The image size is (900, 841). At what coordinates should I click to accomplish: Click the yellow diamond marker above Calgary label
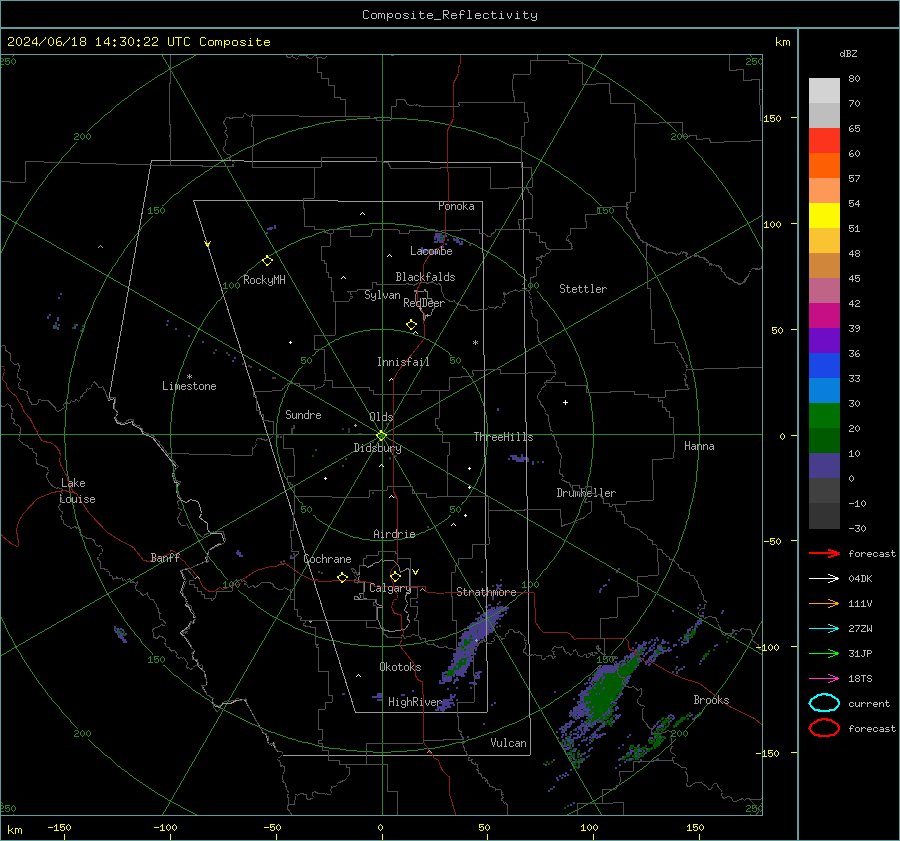coord(395,576)
